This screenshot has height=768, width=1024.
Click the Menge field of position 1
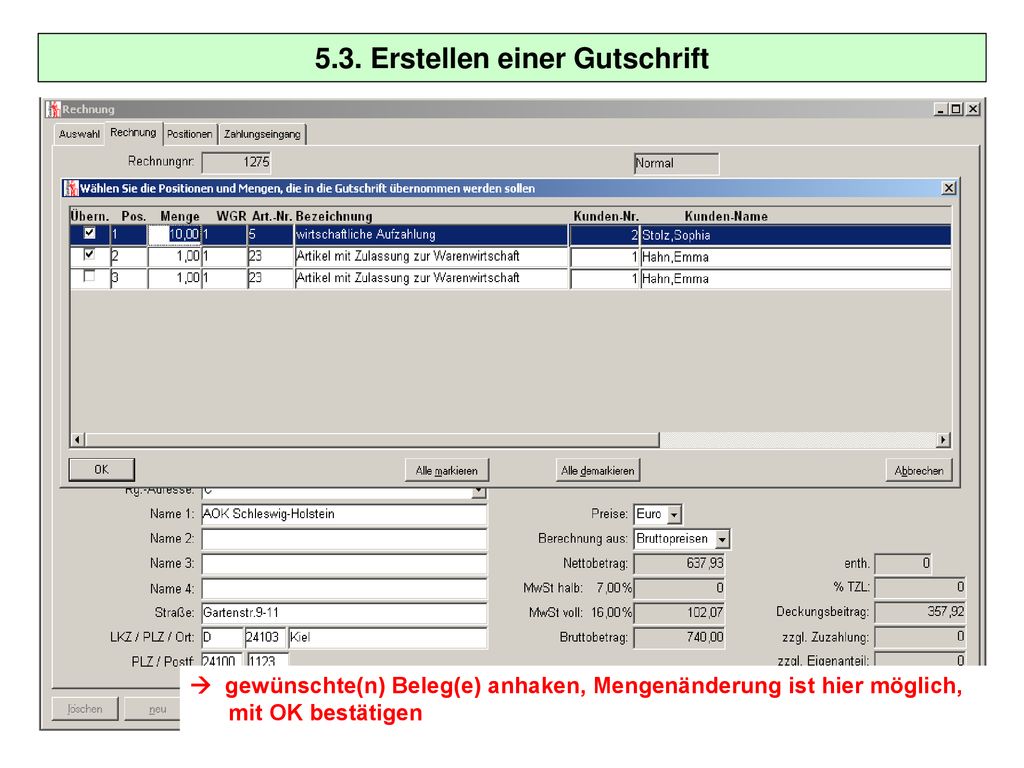tap(174, 234)
